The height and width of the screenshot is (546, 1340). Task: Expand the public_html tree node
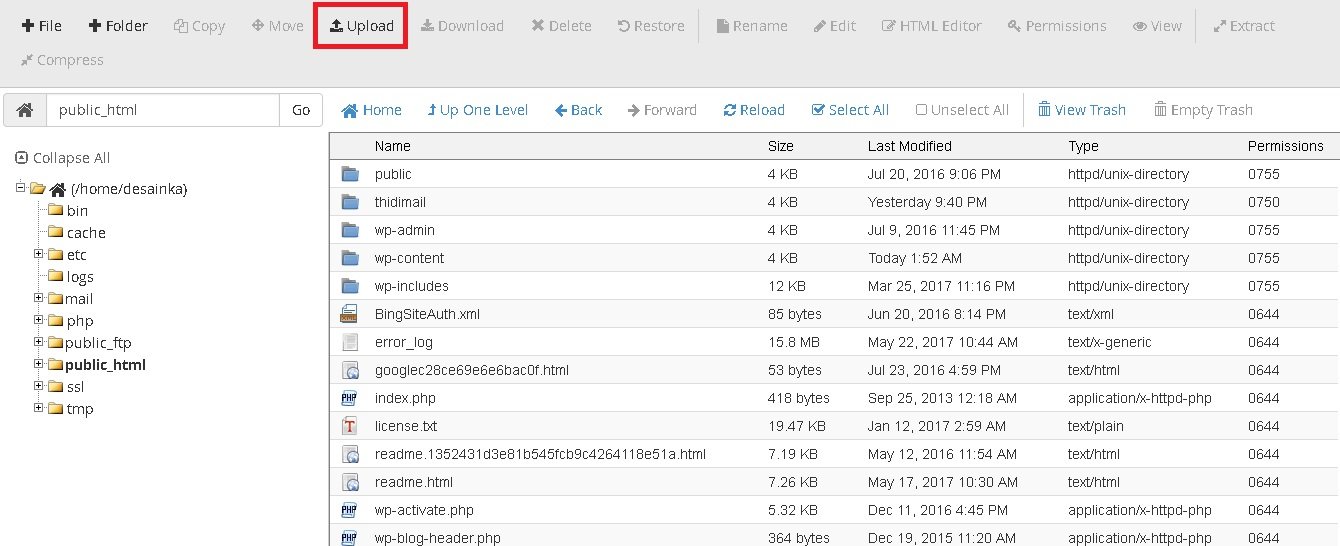tap(39, 364)
